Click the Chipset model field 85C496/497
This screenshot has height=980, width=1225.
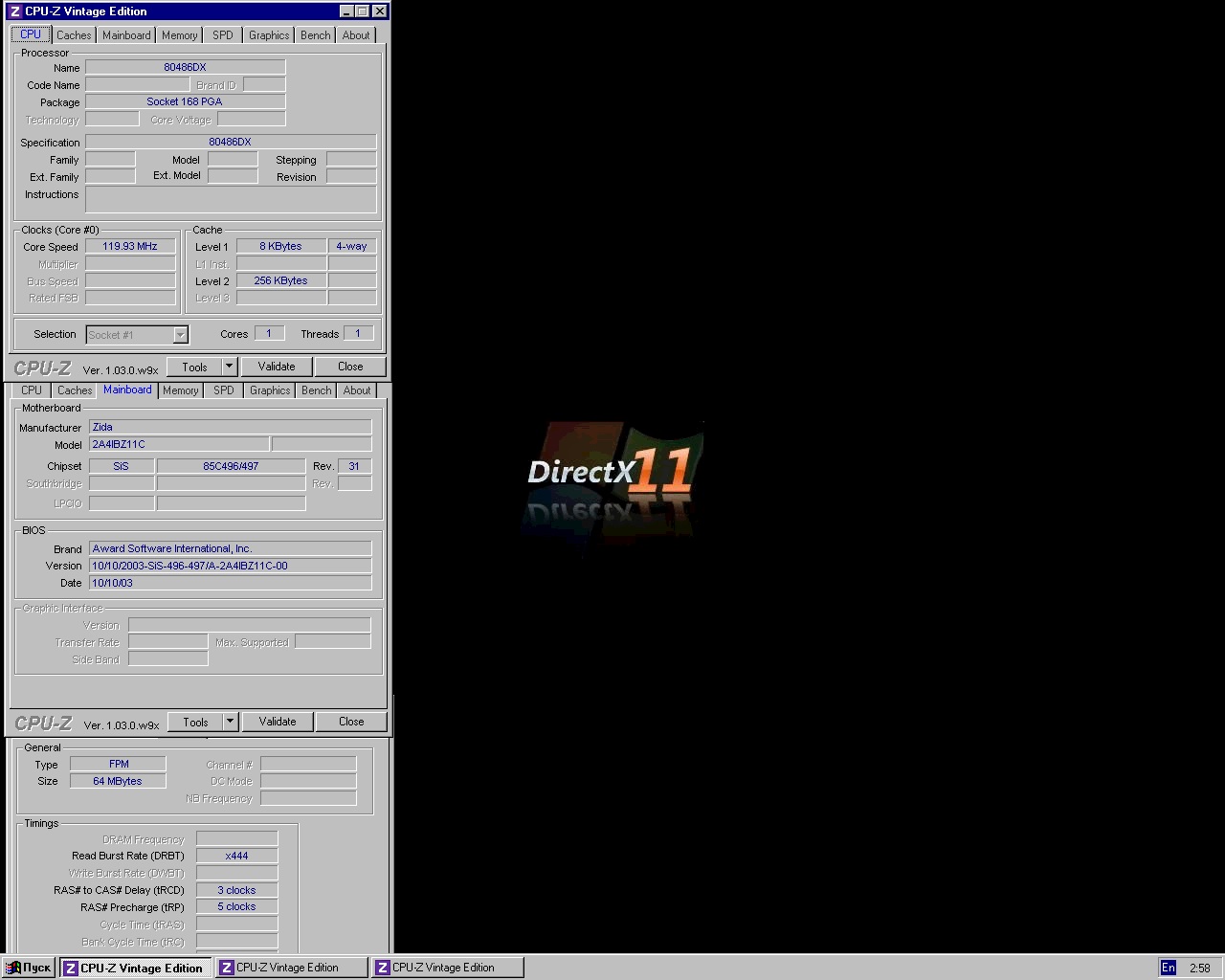point(231,466)
